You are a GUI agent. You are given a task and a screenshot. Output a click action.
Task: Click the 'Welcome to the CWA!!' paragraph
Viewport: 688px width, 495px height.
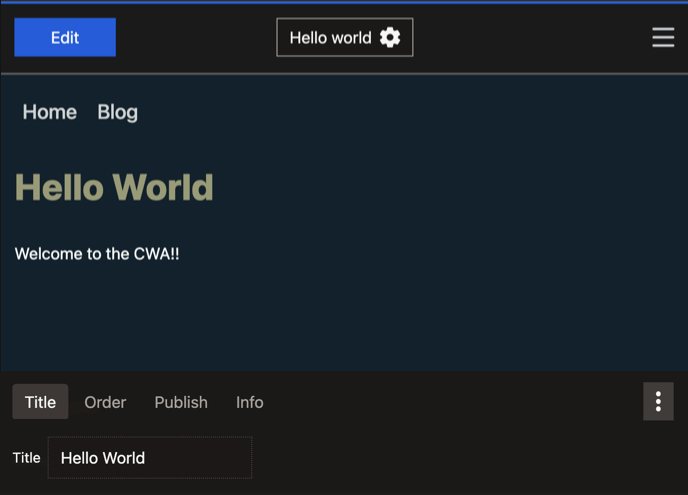click(x=97, y=254)
